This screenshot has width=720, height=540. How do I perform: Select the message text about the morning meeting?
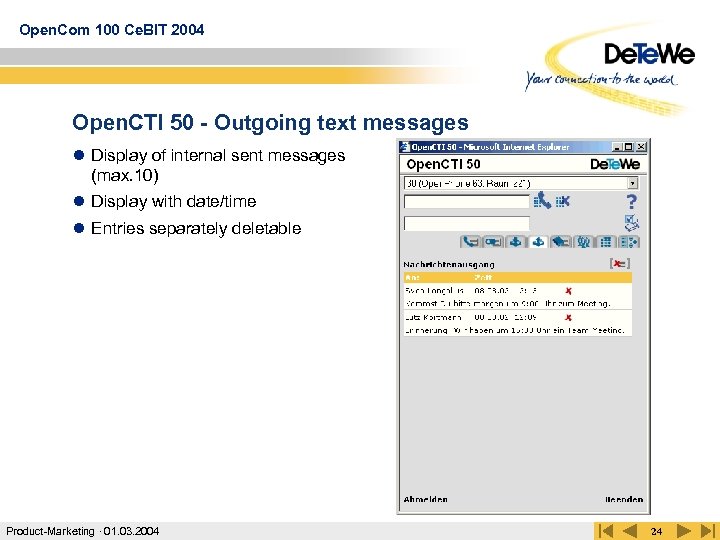[508, 304]
